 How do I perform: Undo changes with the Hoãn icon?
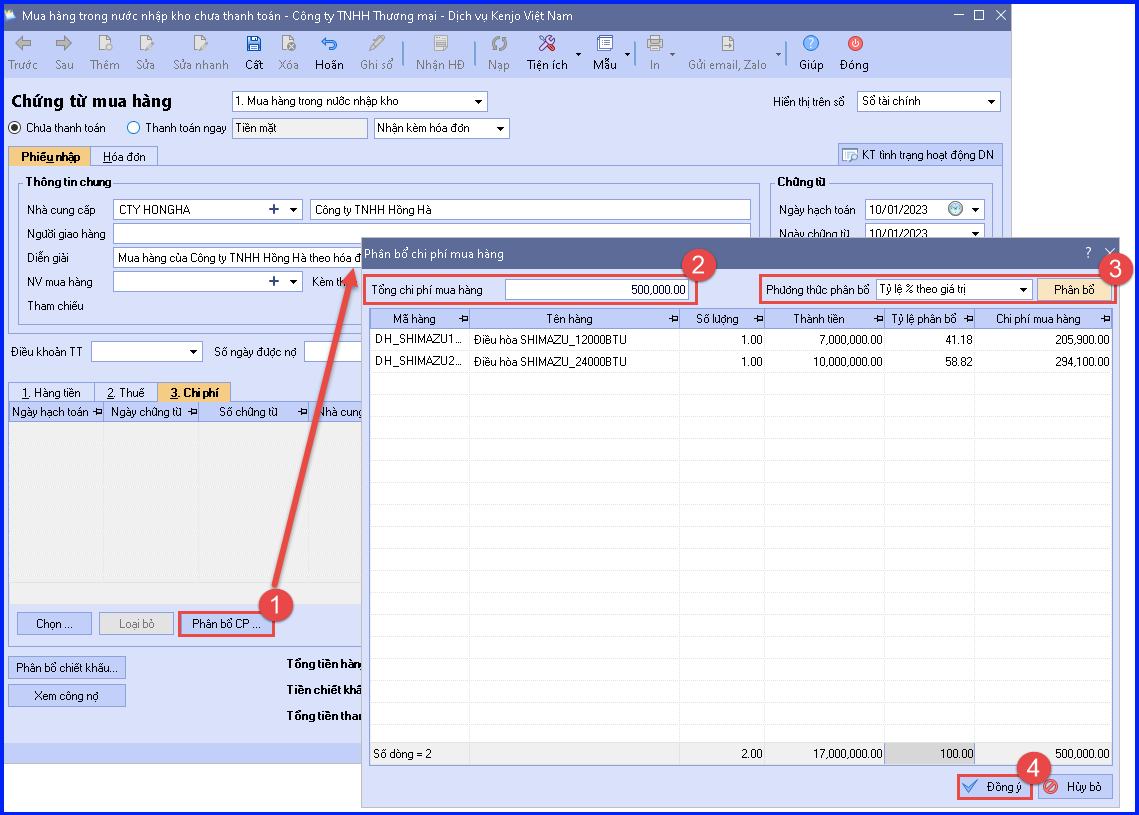[329, 44]
